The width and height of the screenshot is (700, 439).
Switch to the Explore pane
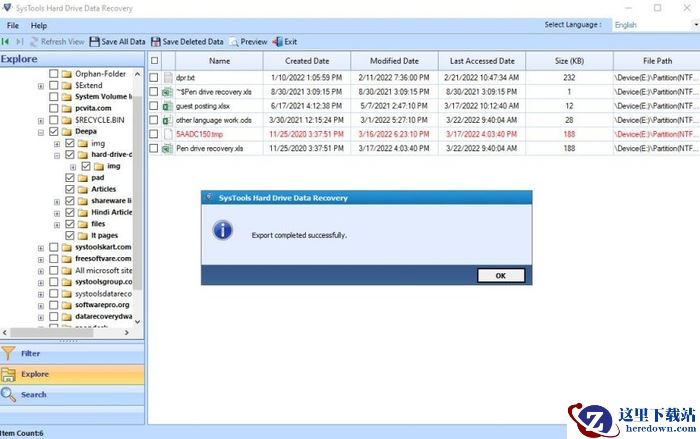pos(72,374)
